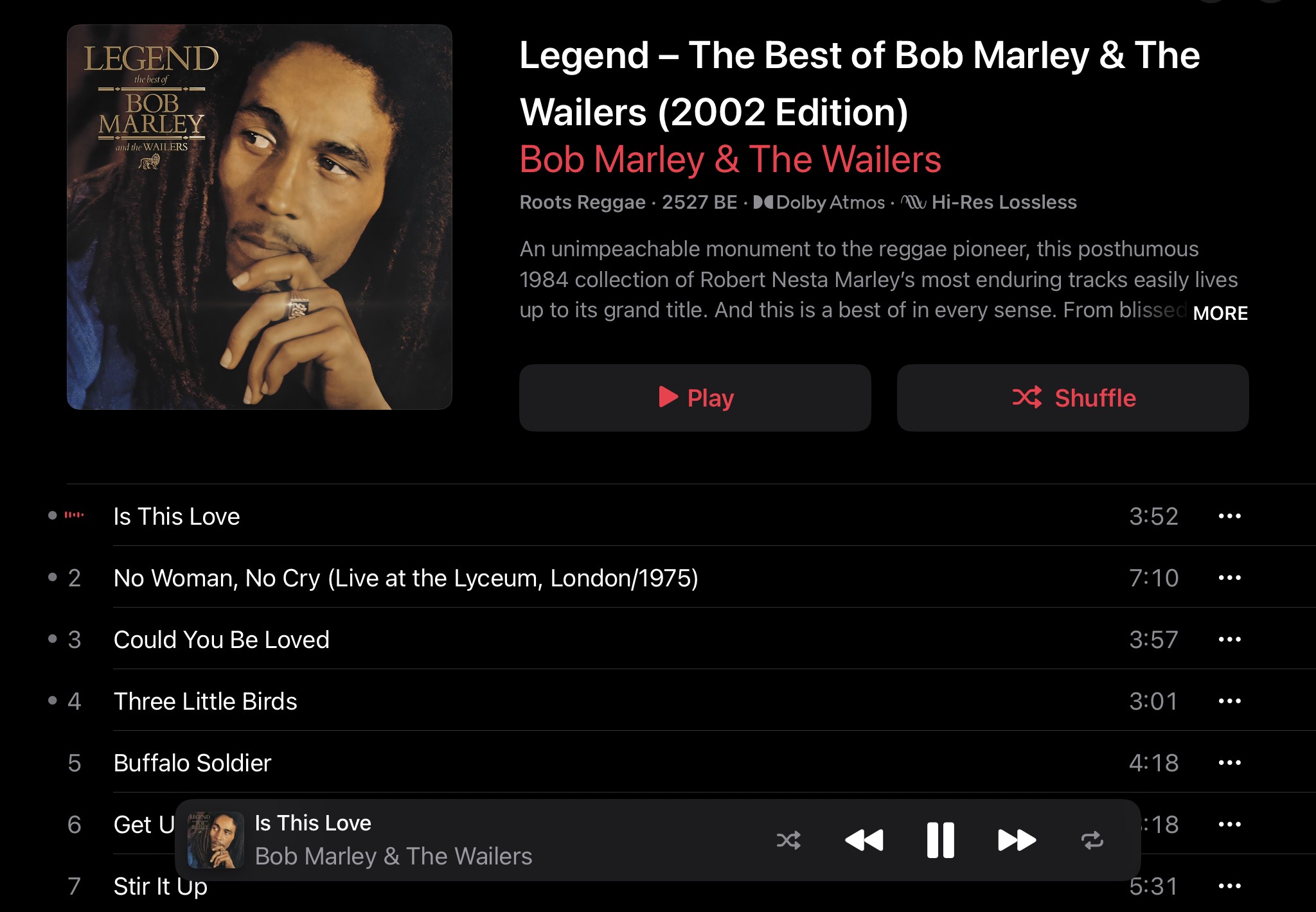Expand the album description with MORE

[1220, 313]
